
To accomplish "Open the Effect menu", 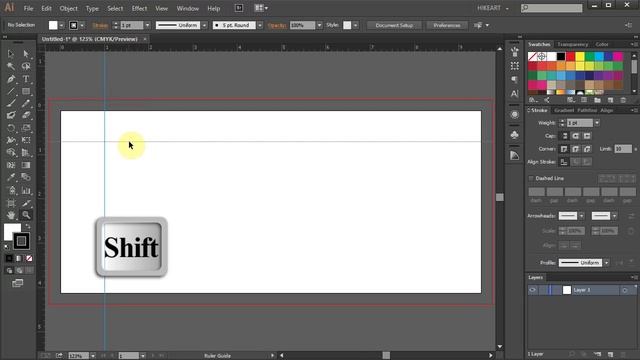I will click(139, 8).
